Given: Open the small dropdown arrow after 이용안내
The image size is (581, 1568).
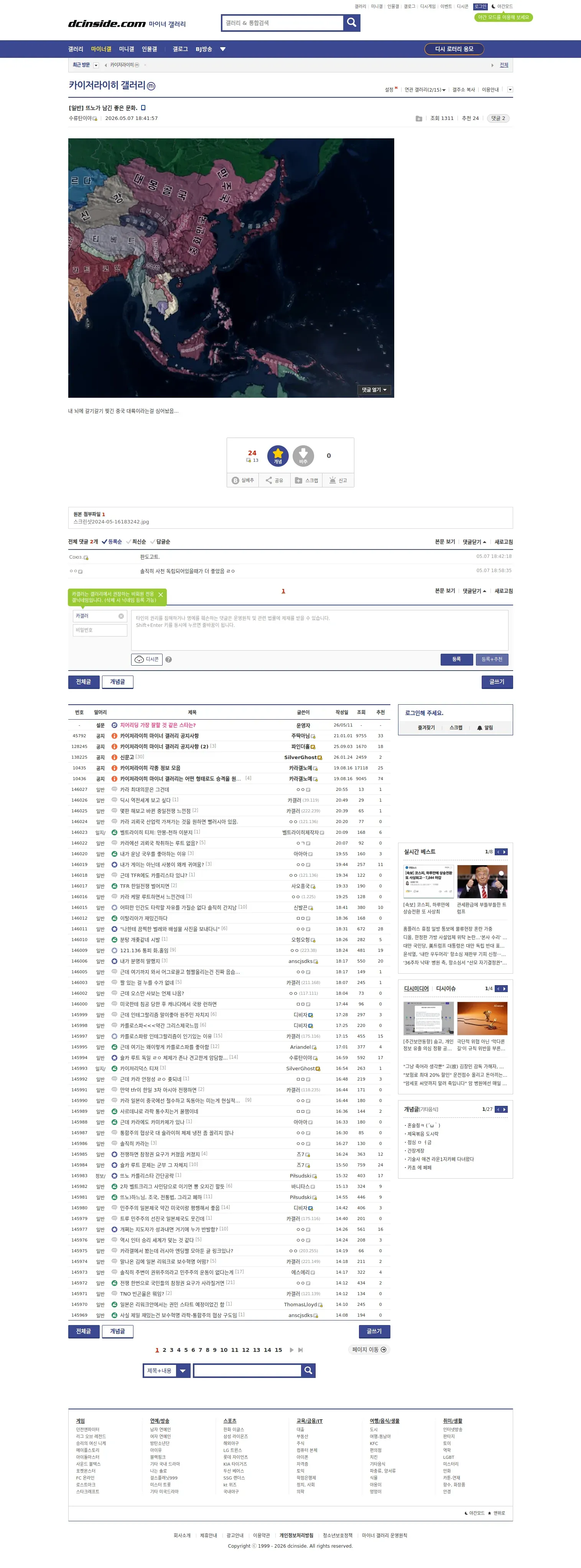Looking at the screenshot, I should 510,90.
